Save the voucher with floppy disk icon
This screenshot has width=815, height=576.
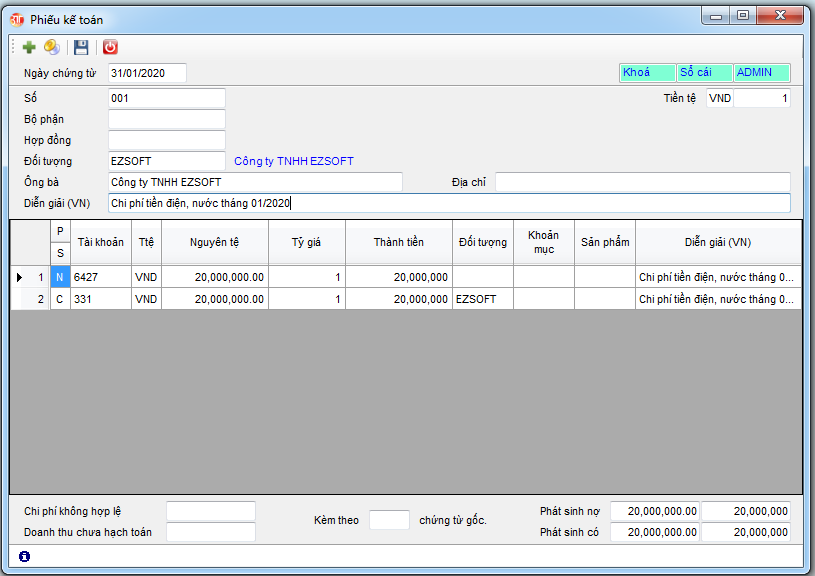pyautogui.click(x=81, y=47)
